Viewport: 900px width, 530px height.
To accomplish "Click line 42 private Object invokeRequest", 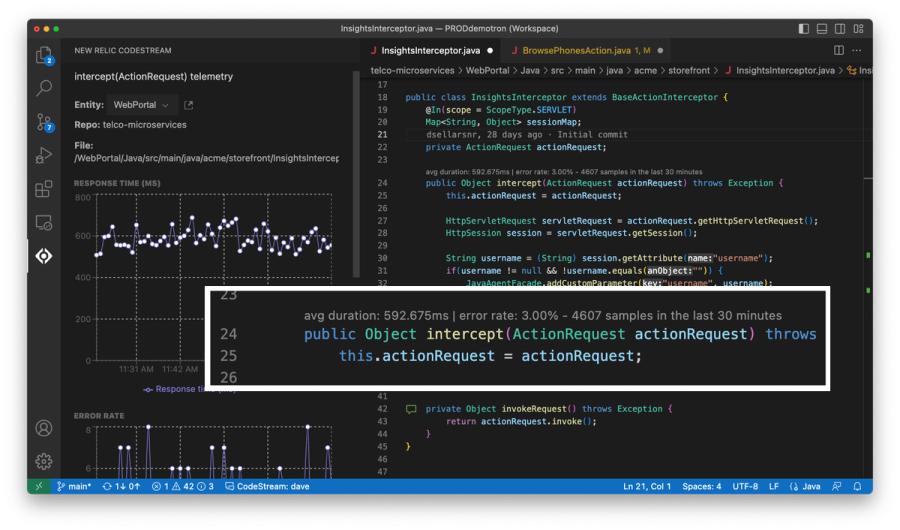I will point(548,409).
